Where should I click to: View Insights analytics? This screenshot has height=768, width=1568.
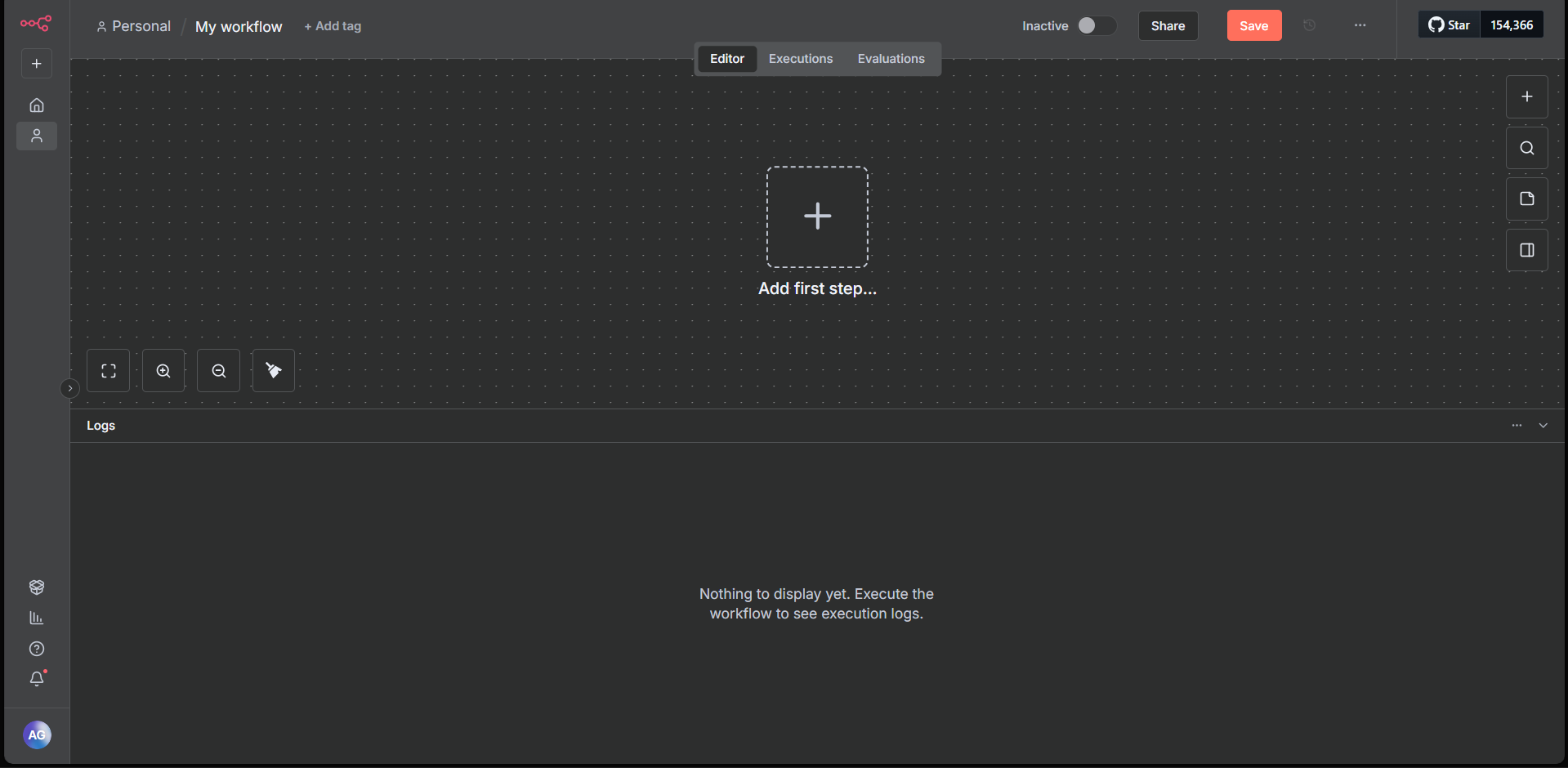pos(36,618)
